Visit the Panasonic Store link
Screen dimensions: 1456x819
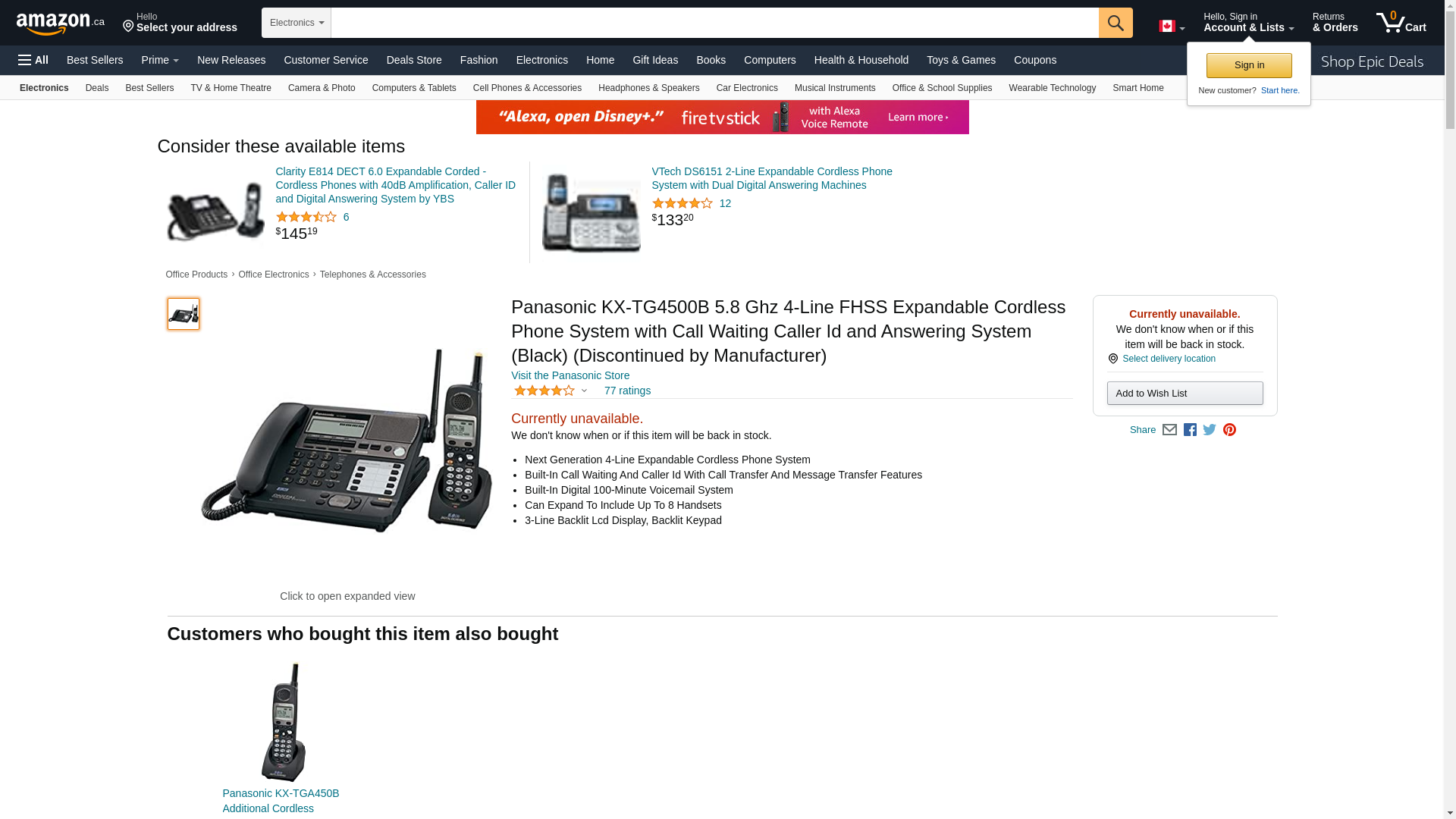coord(570,375)
